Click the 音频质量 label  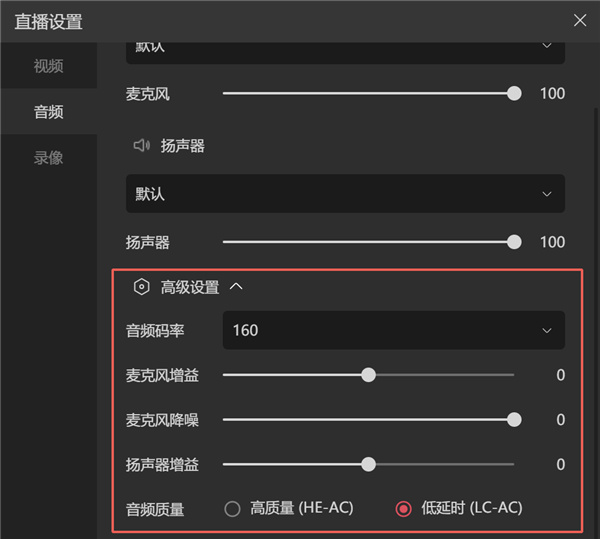(x=155, y=509)
